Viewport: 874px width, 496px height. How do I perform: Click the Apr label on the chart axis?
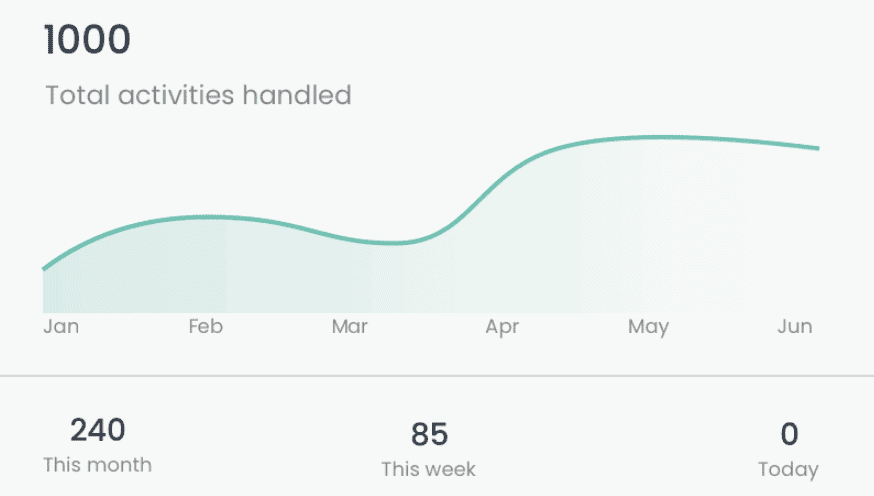point(502,327)
